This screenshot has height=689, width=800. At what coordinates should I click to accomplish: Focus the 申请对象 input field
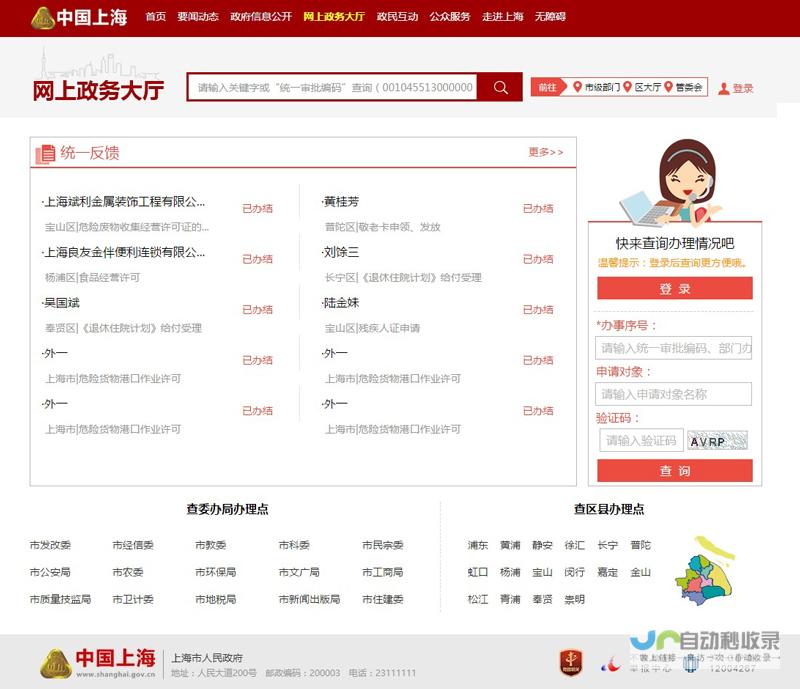click(x=673, y=394)
